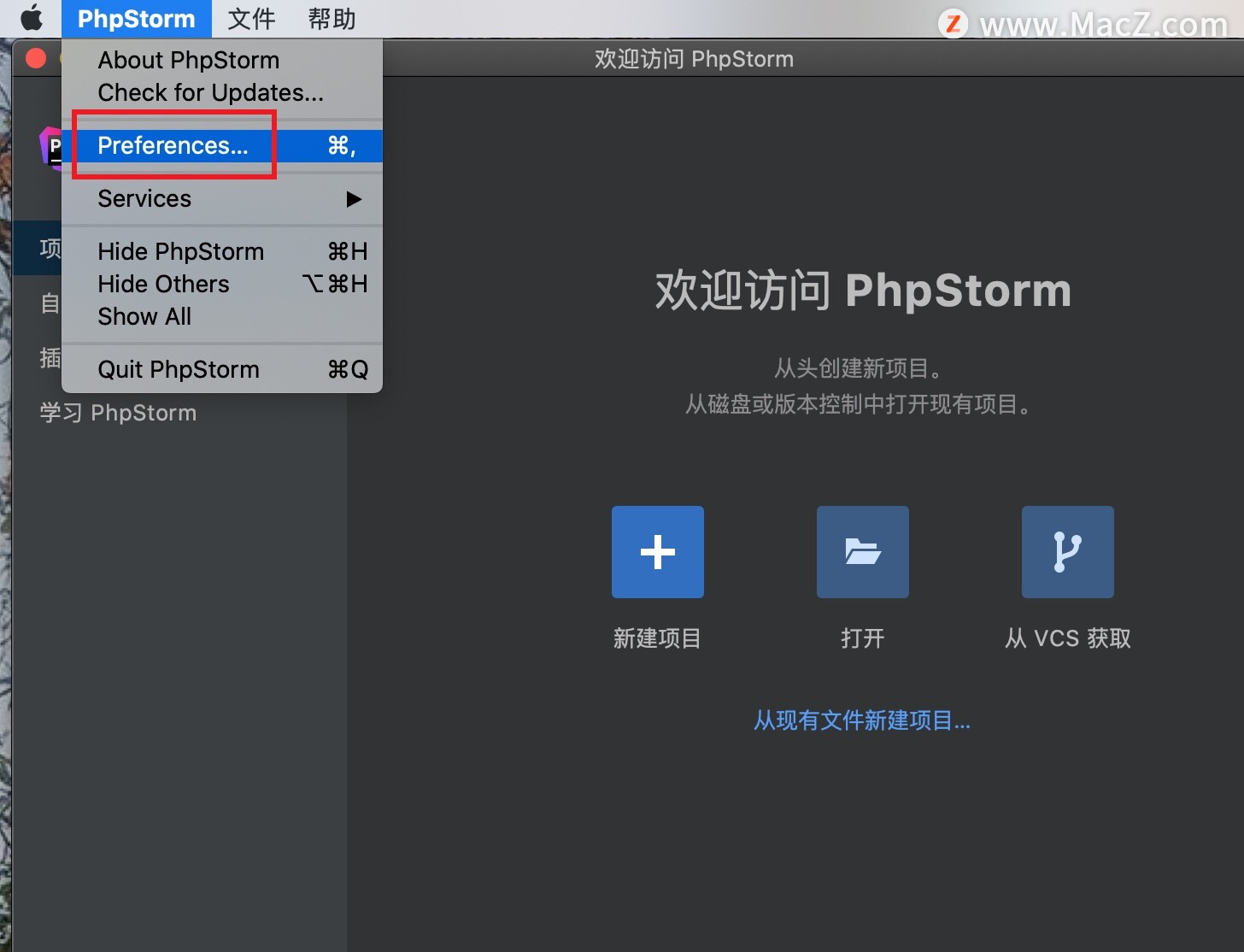This screenshot has width=1244, height=952.
Task: Close the PhpStorm welcome window
Action: pos(36,58)
